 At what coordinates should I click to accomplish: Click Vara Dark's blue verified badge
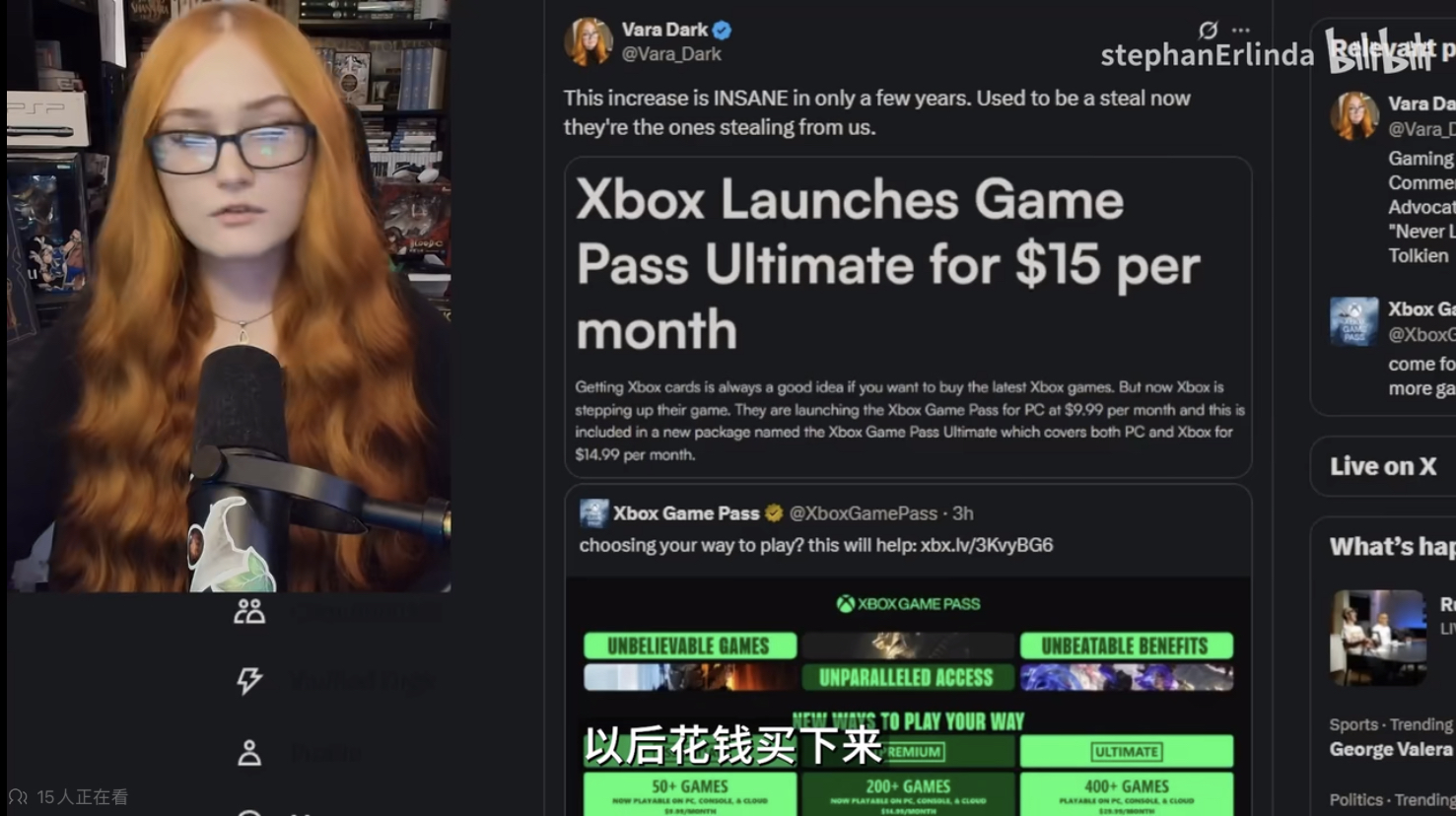click(723, 31)
